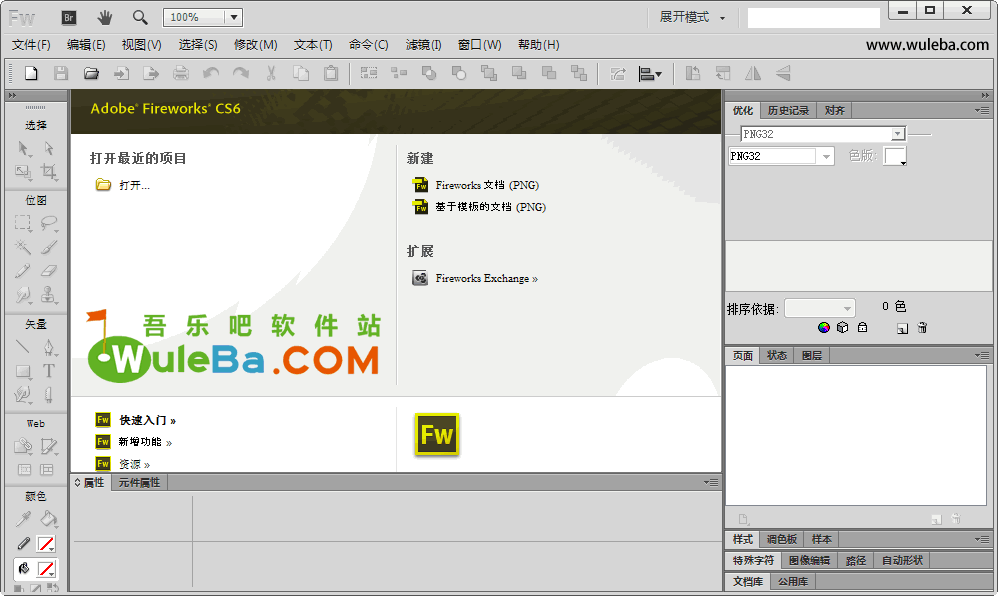Select the Pen tool
The width and height of the screenshot is (998, 596).
coord(48,347)
